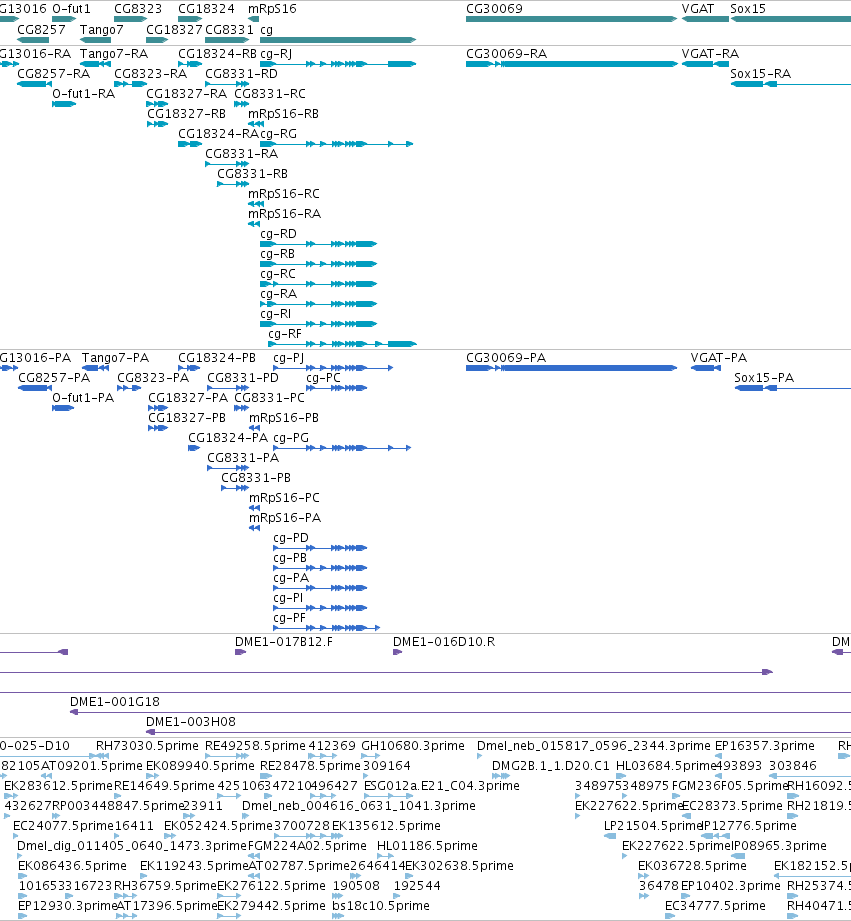Open the O-fut1-PA protein label

(x=83, y=398)
